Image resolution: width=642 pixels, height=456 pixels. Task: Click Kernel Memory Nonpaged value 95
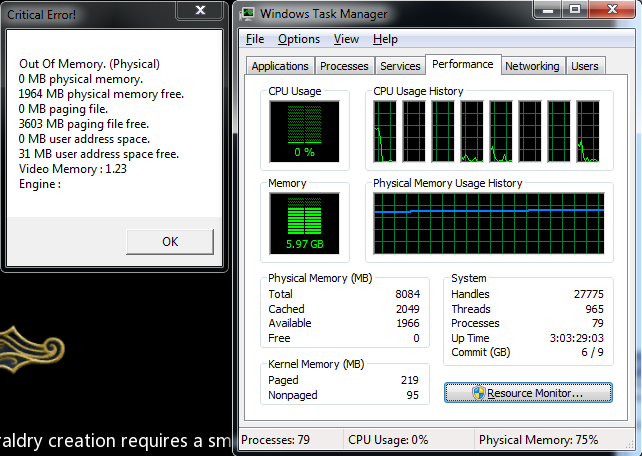(x=413, y=395)
